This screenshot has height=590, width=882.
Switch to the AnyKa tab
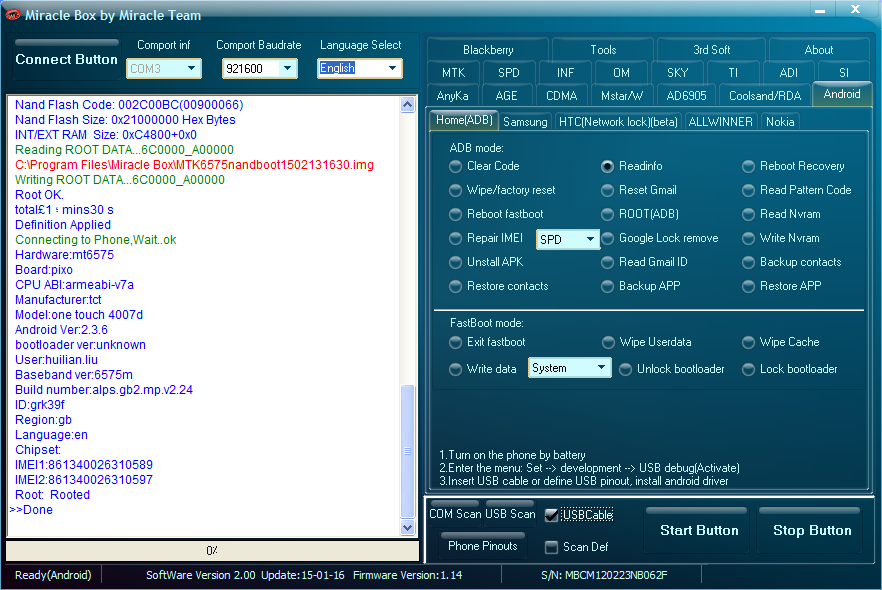pyautogui.click(x=452, y=96)
